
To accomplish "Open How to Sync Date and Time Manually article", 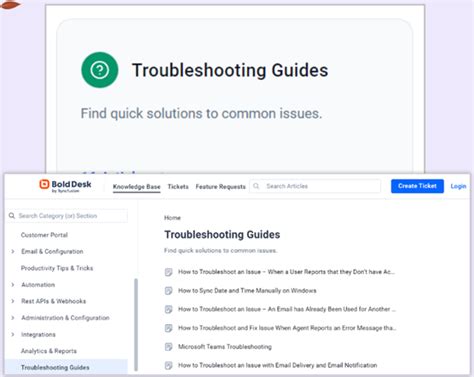I will (247, 291).
